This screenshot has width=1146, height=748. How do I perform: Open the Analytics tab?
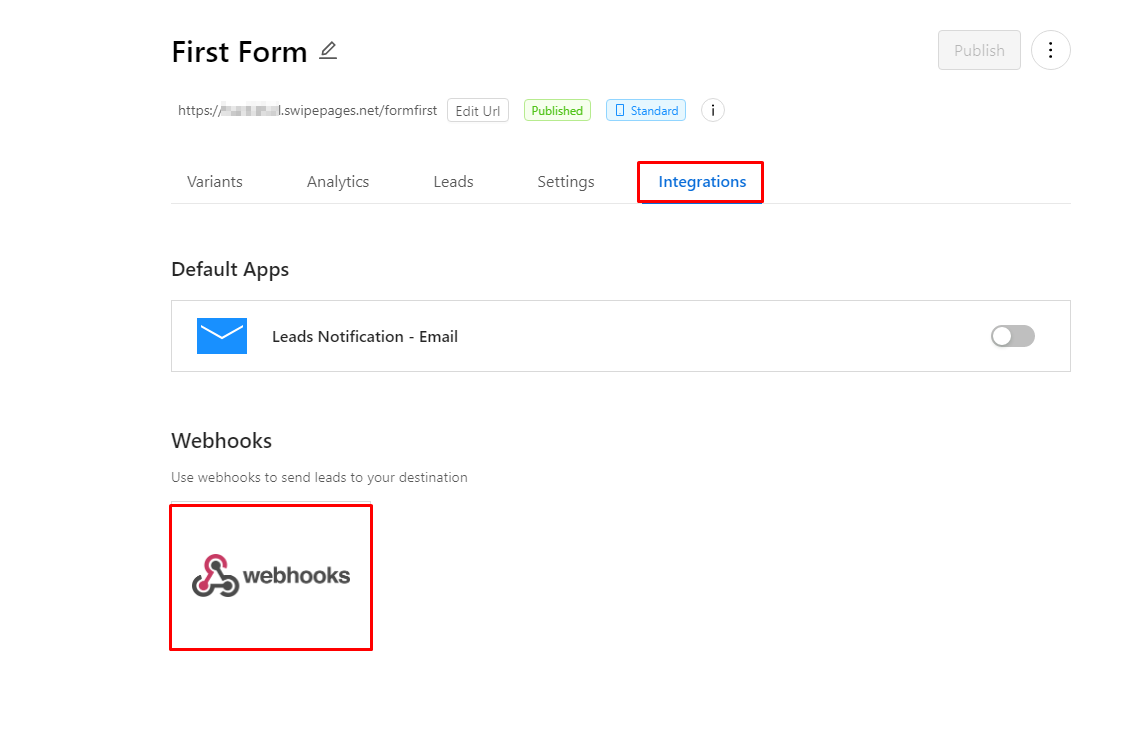point(338,181)
